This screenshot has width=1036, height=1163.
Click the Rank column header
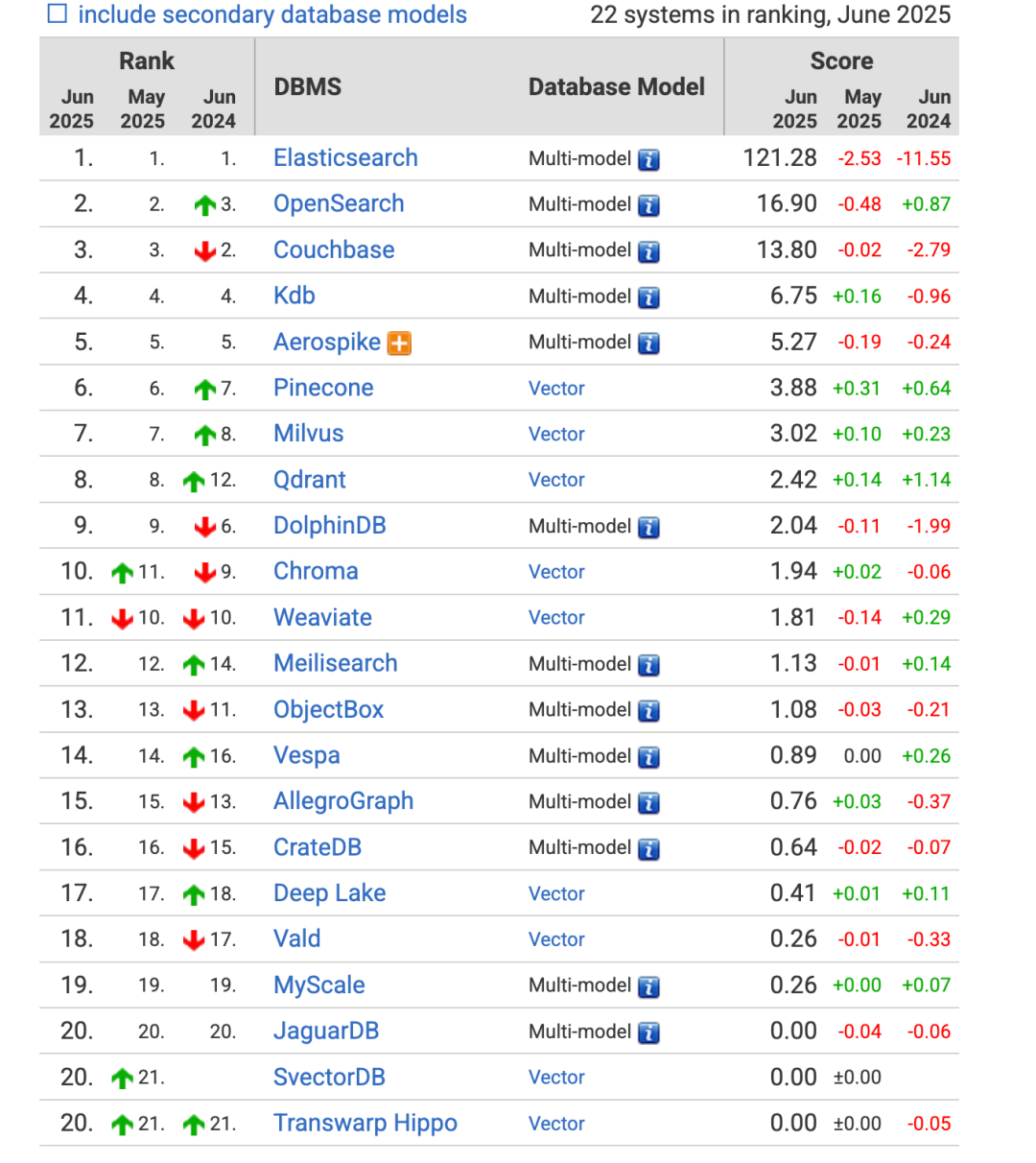[x=146, y=60]
